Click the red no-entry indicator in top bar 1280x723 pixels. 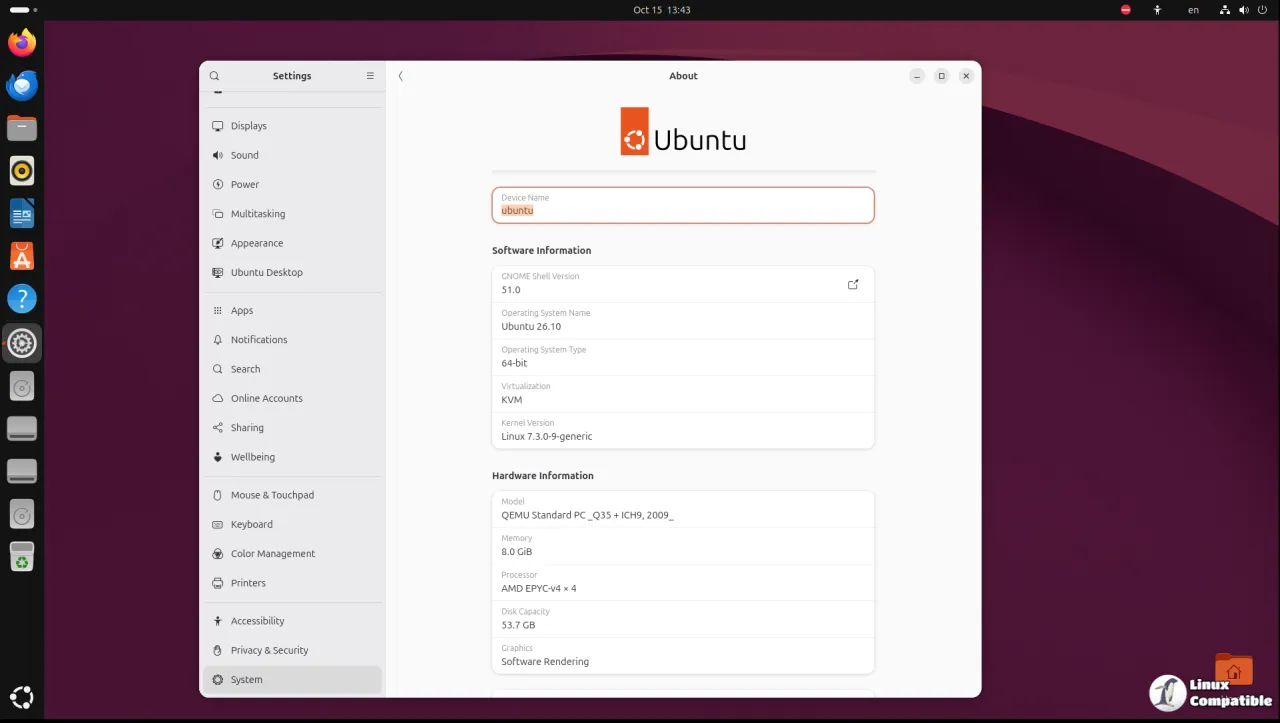[x=1126, y=10]
